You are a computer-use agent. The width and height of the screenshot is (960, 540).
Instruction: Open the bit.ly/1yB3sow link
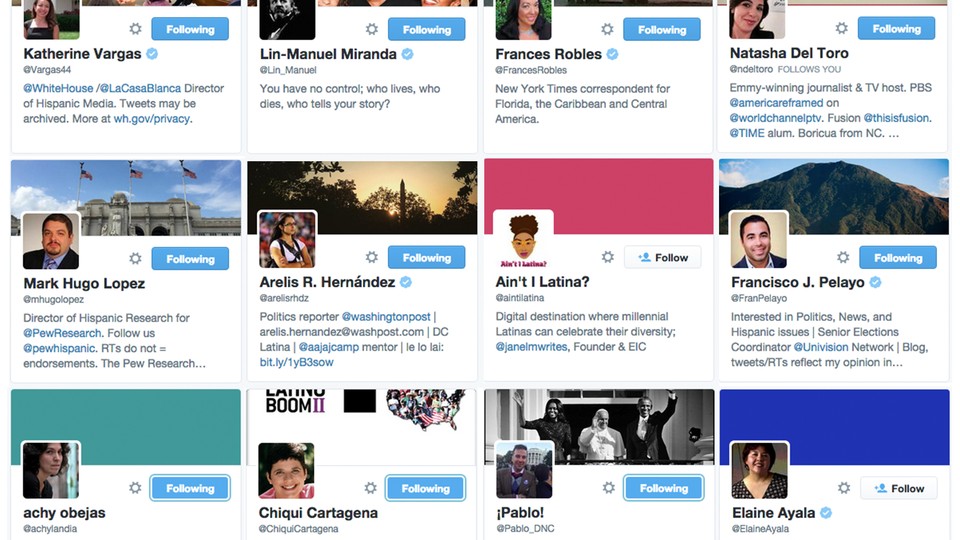(x=296, y=362)
